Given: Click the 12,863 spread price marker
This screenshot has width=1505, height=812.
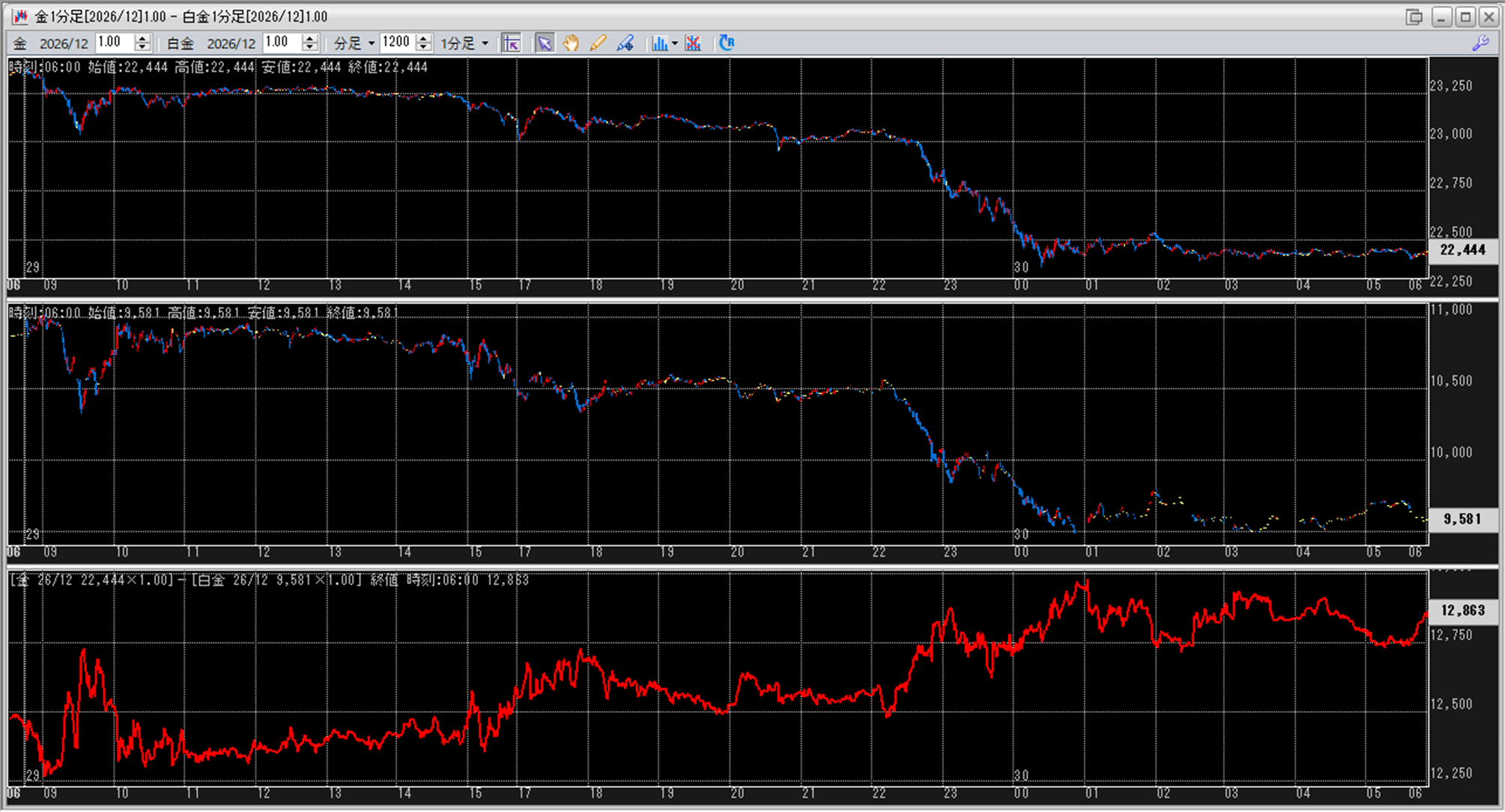Looking at the screenshot, I should point(1462,610).
